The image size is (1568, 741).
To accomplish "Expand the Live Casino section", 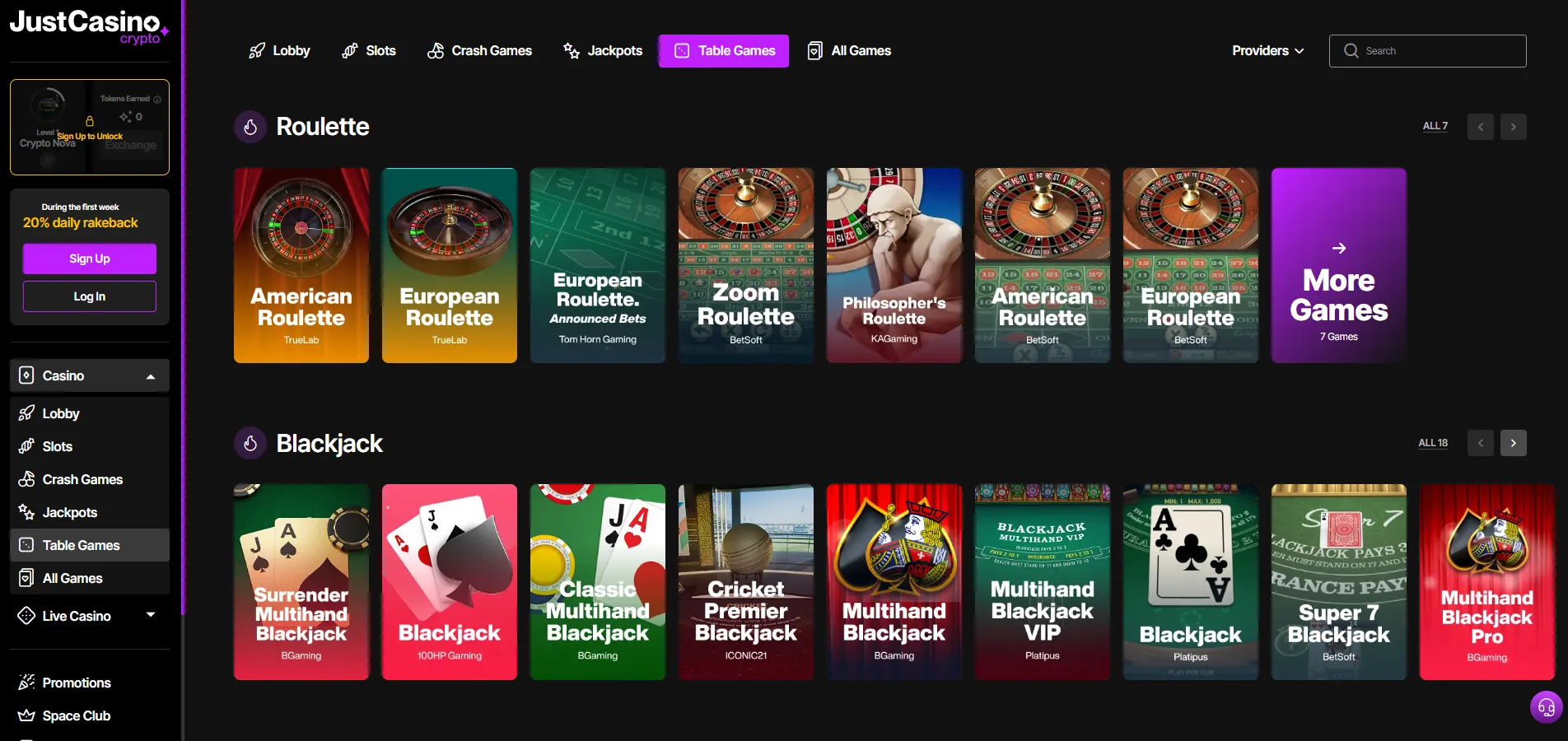I will coord(151,615).
